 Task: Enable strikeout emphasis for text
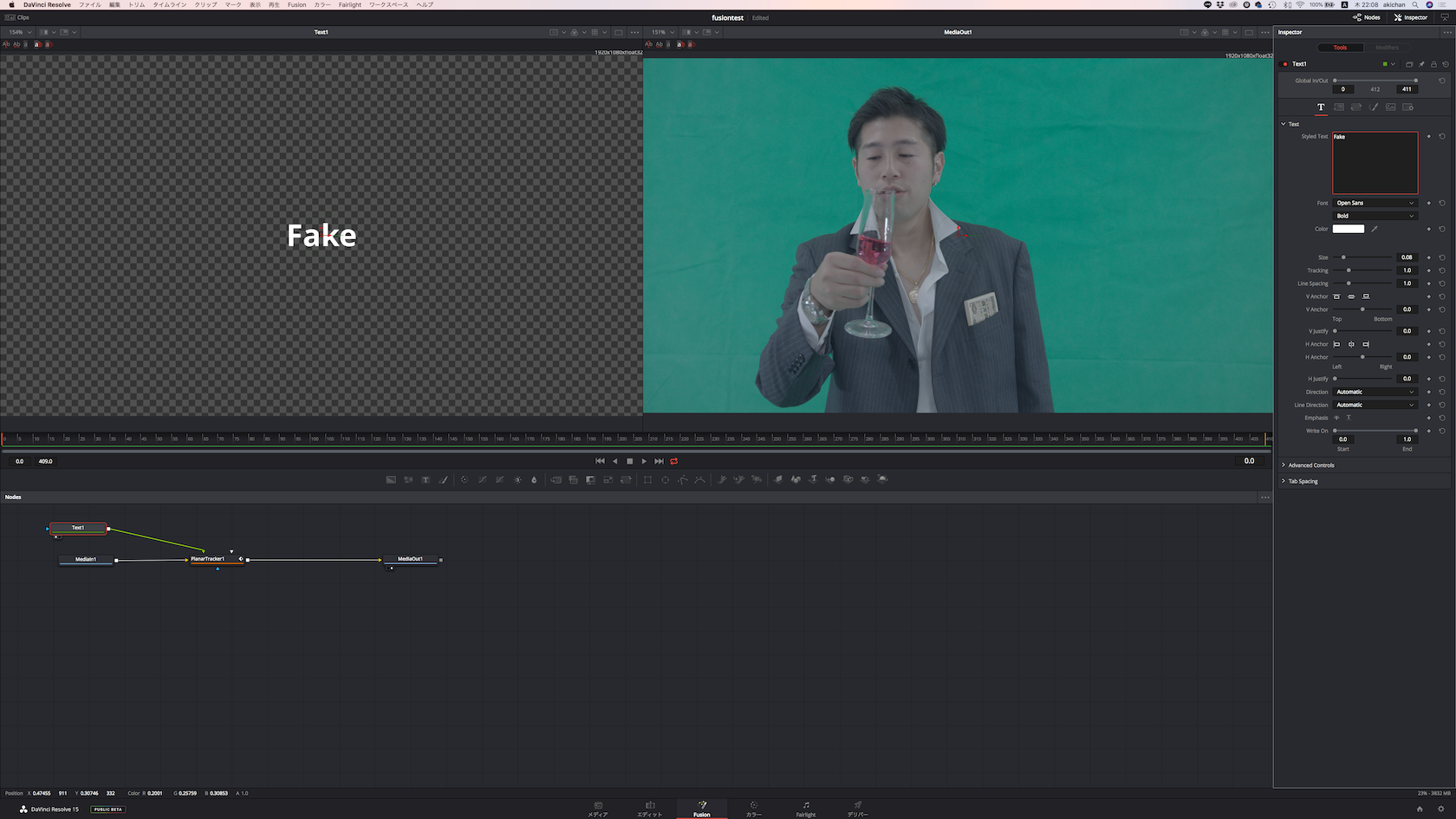point(1336,418)
